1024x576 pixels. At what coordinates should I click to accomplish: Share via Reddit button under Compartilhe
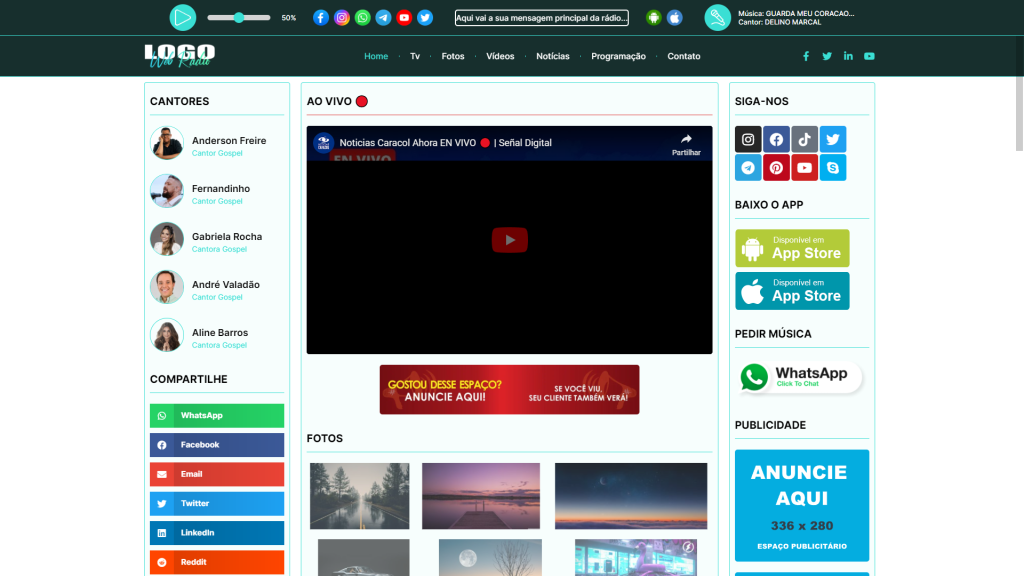pos(217,562)
